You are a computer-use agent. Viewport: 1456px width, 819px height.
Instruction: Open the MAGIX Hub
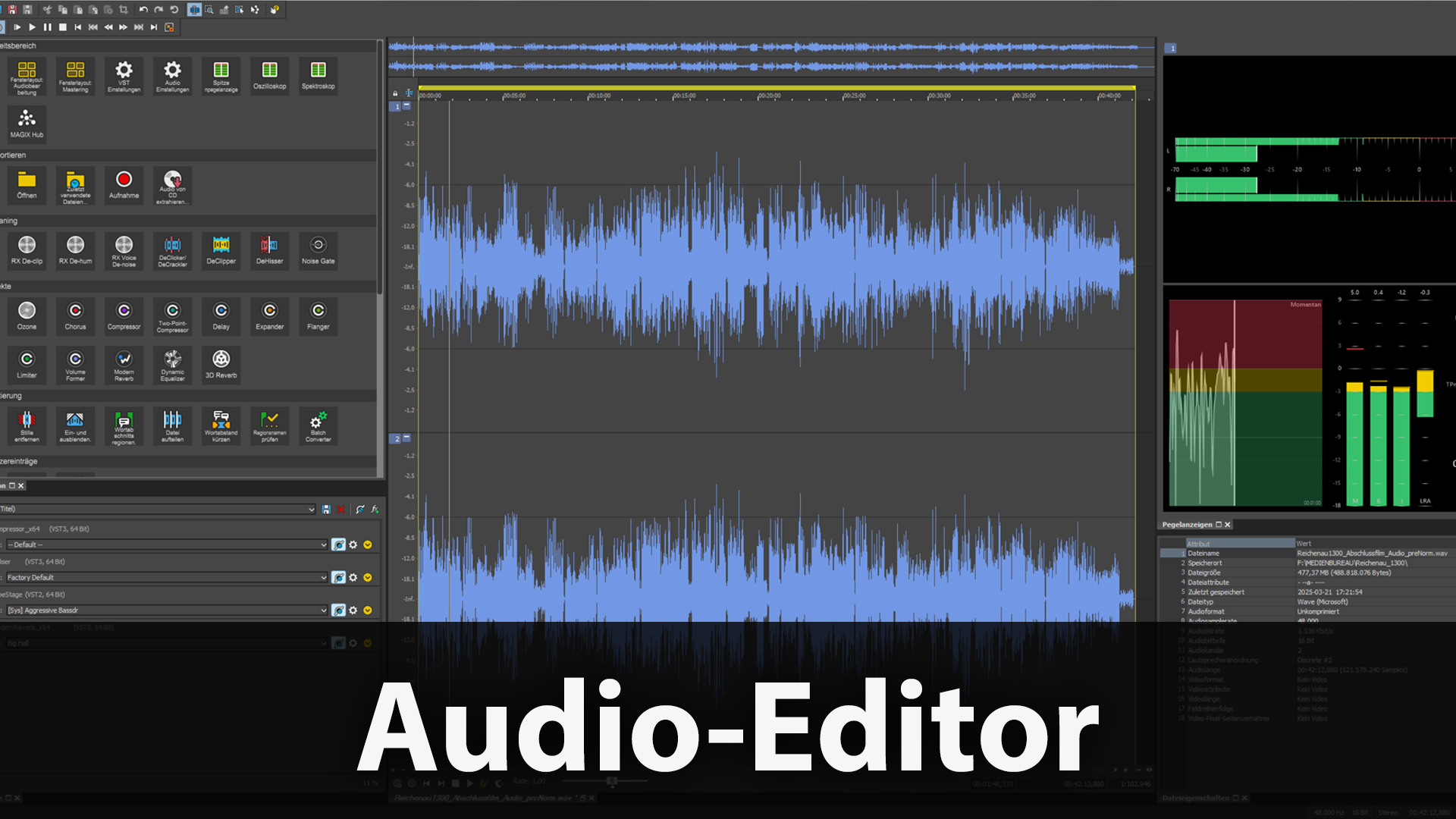pos(27,123)
